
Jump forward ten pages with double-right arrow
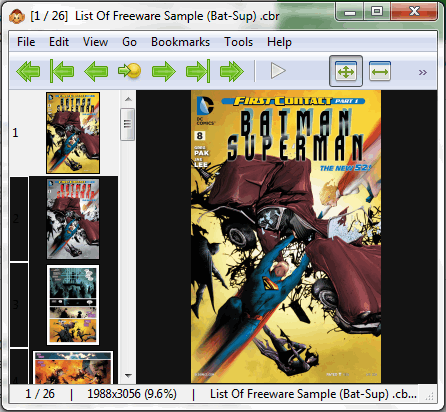click(232, 71)
